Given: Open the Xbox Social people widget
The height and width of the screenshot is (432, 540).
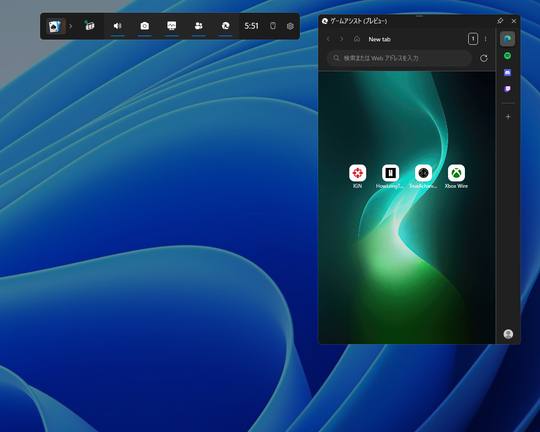Looking at the screenshot, I should 199,26.
